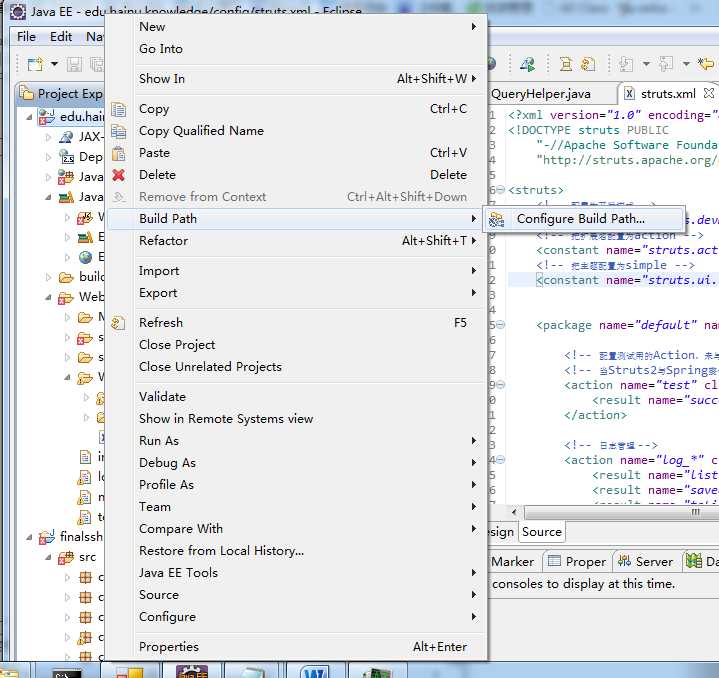
Task: Click the Next Annotation toolbar icon
Action: tap(626, 64)
